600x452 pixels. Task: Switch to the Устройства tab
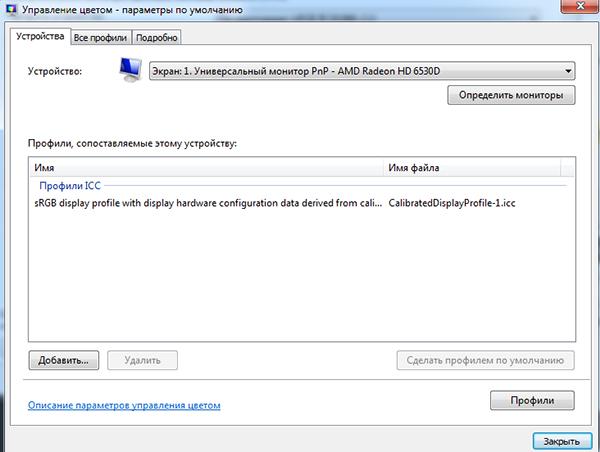[40, 37]
